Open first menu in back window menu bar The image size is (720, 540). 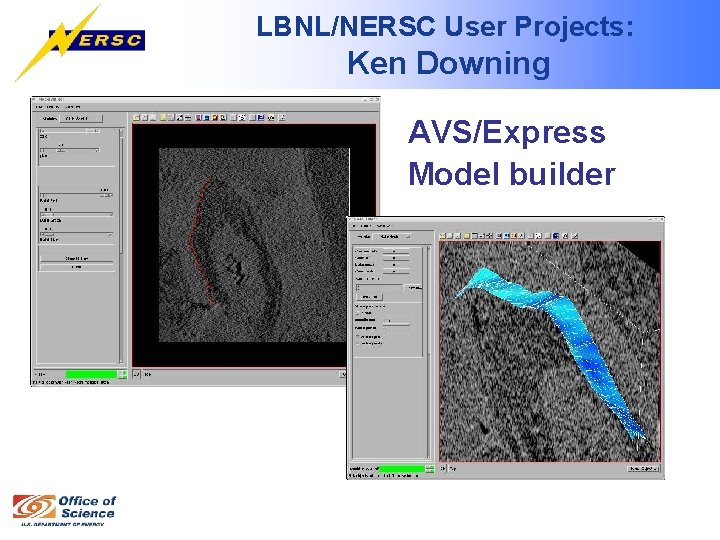pyautogui.click(x=39, y=107)
